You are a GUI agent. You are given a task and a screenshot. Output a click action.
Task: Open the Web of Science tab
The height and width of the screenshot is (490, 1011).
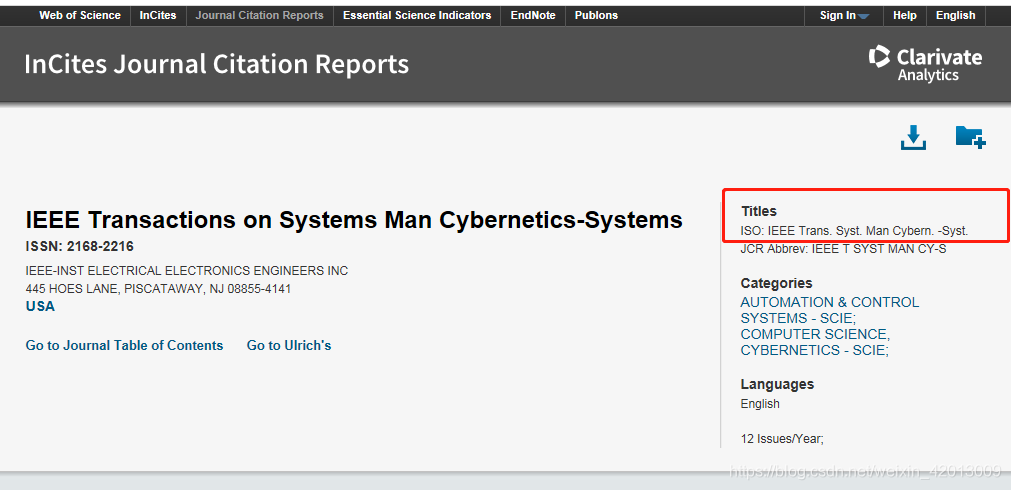(80, 15)
